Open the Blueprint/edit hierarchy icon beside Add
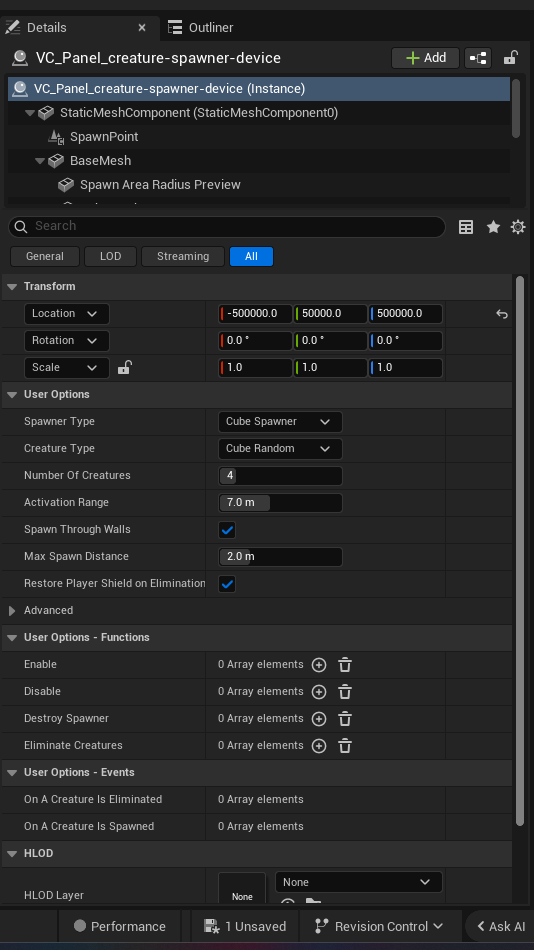Screen dimensions: 534x950 tap(478, 58)
